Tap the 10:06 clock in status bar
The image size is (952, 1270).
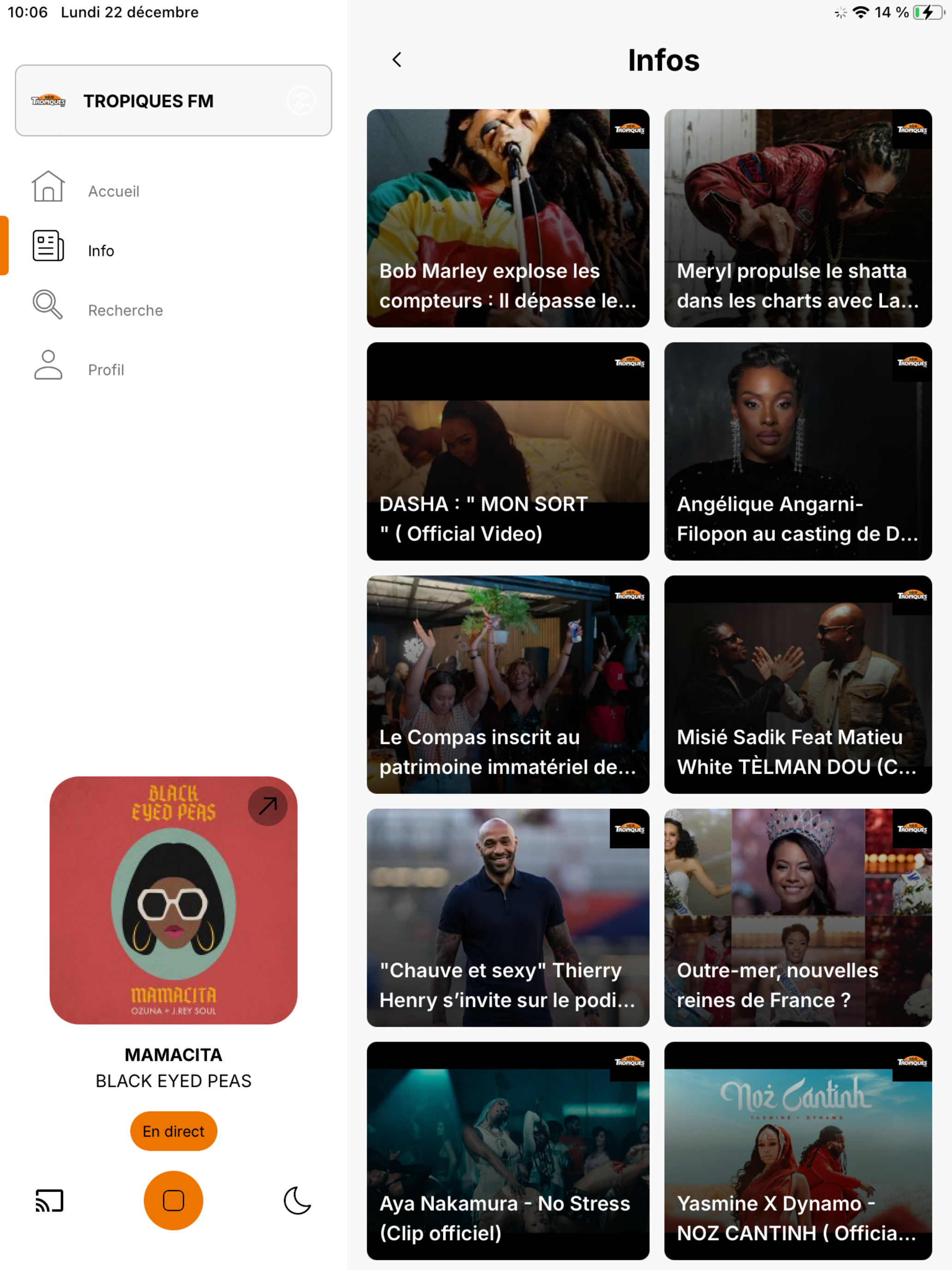point(28,12)
